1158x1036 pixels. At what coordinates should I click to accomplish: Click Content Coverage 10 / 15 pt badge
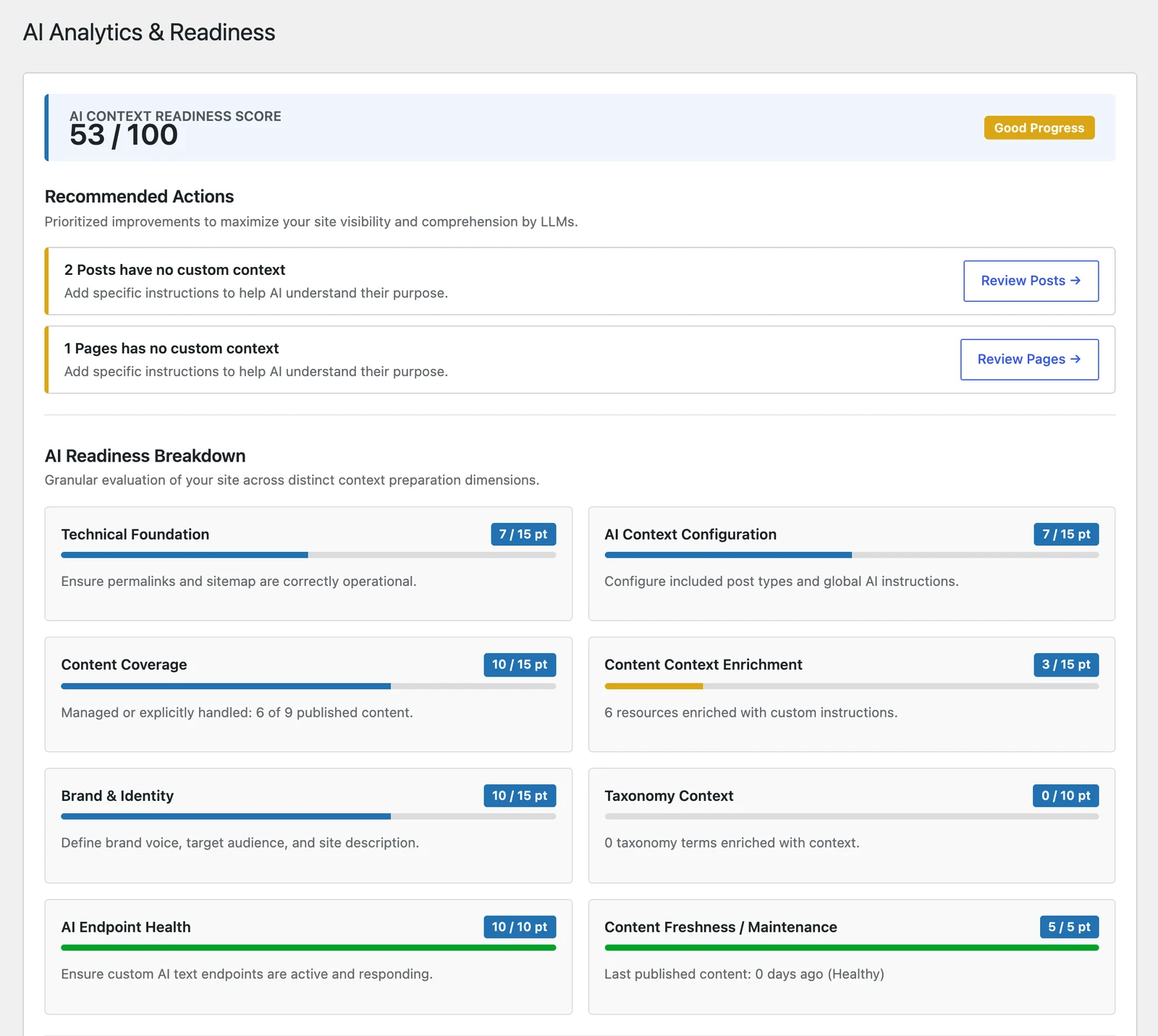(x=520, y=665)
